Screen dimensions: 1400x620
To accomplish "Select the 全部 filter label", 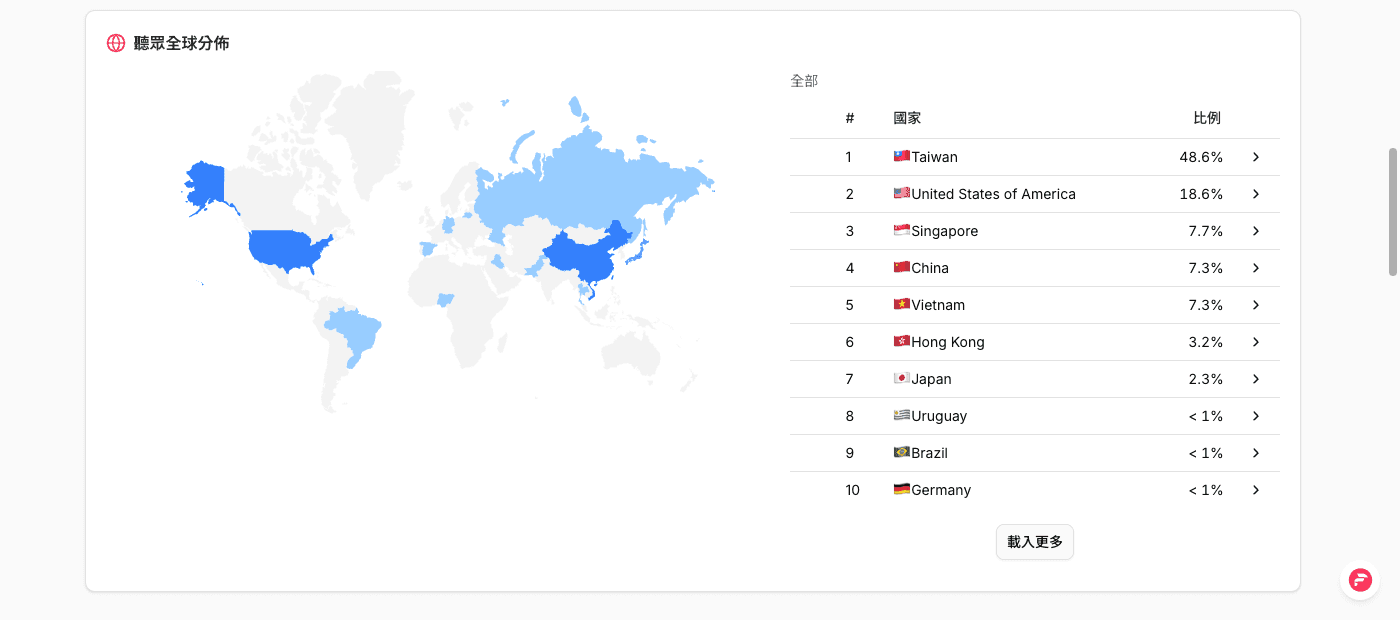I will [x=804, y=81].
